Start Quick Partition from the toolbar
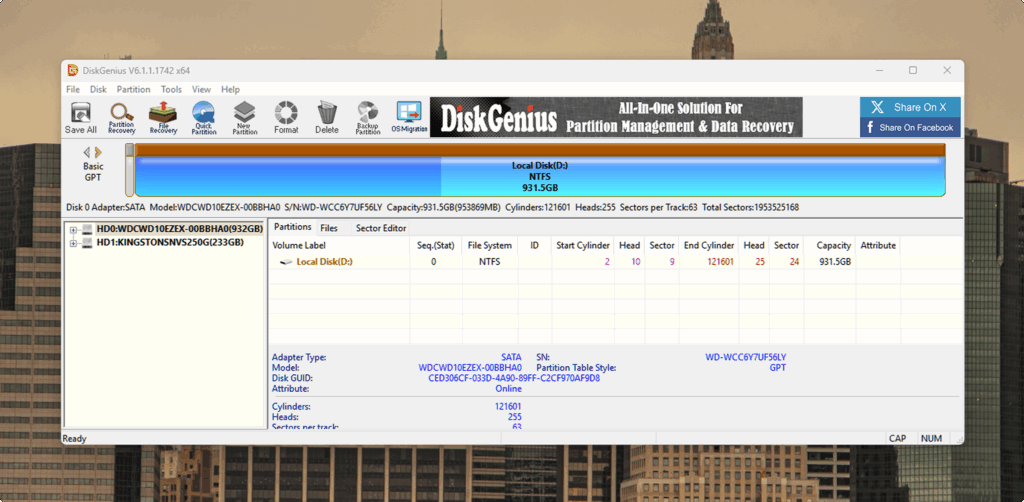1024x502 pixels. (204, 118)
